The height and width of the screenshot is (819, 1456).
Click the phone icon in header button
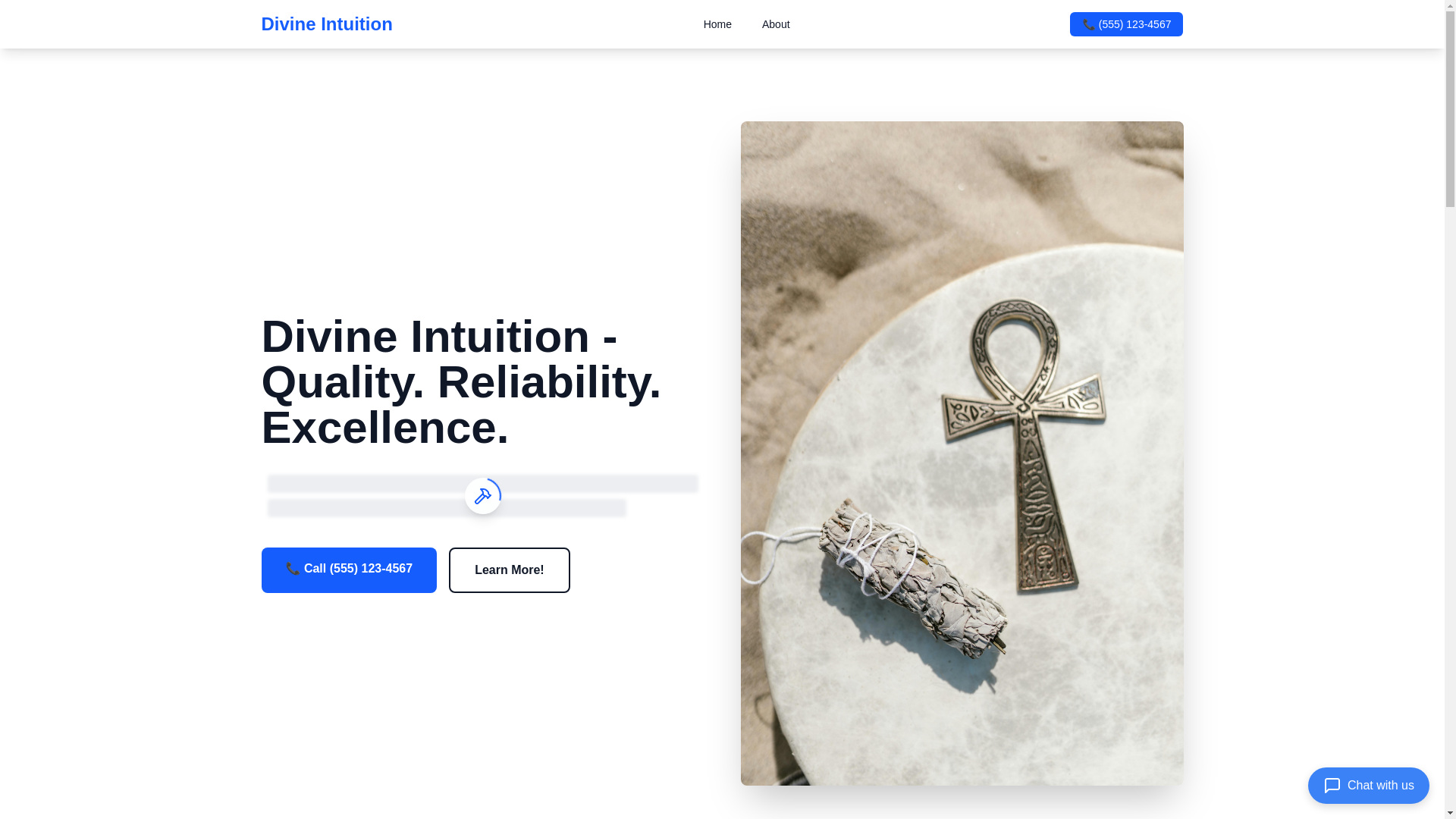click(x=1088, y=25)
